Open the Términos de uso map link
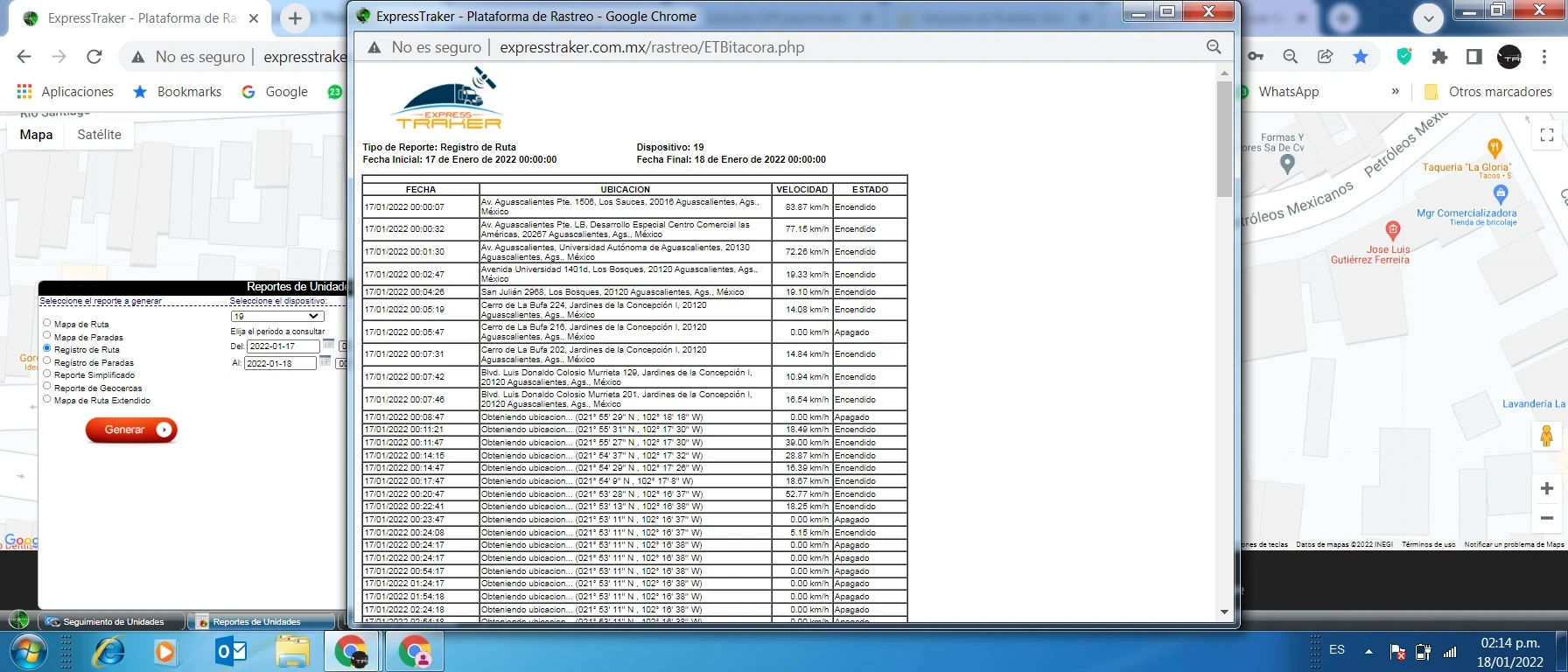1568x672 pixels. [x=1428, y=544]
